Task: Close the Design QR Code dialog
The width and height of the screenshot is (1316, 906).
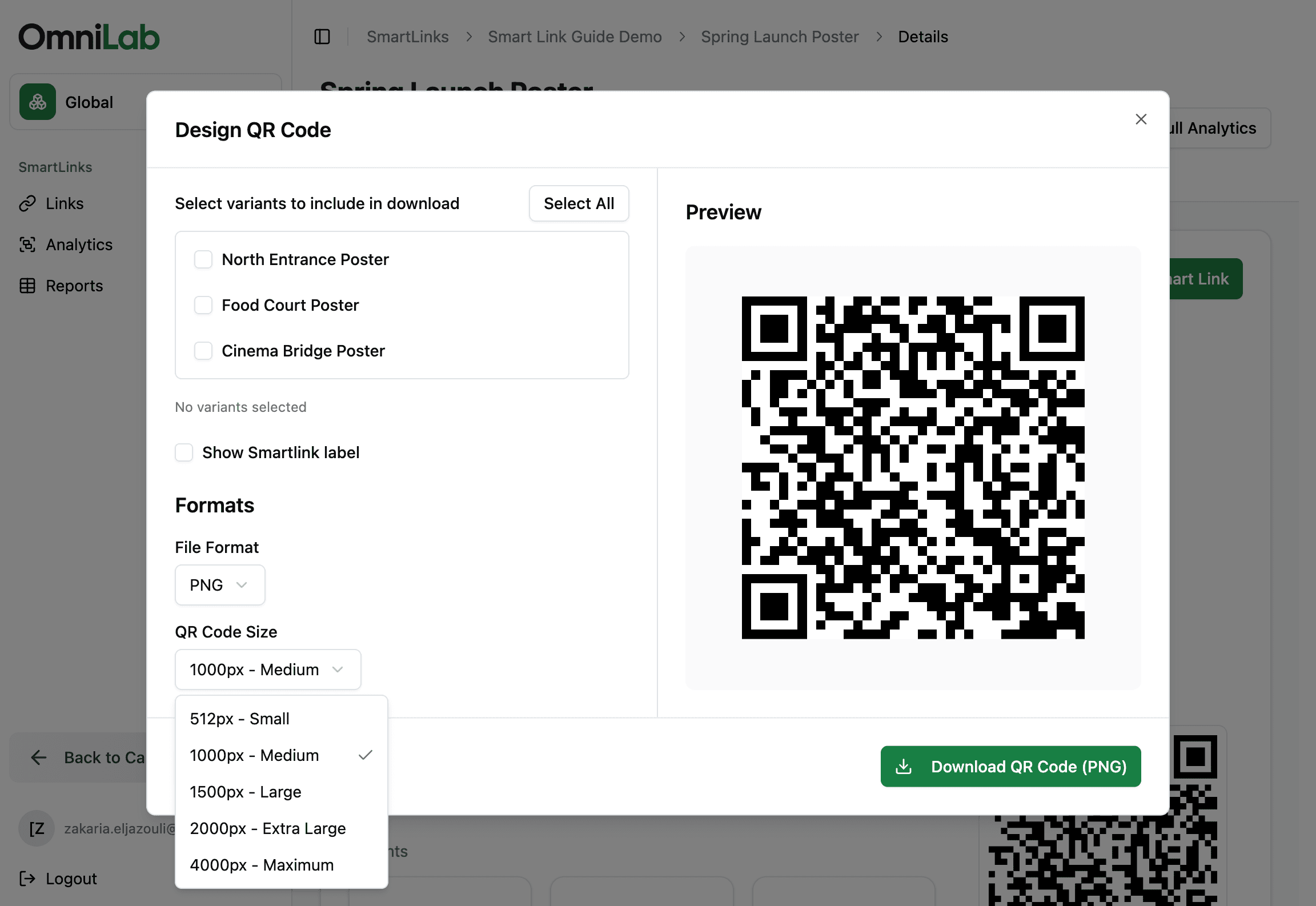Action: click(x=1141, y=119)
